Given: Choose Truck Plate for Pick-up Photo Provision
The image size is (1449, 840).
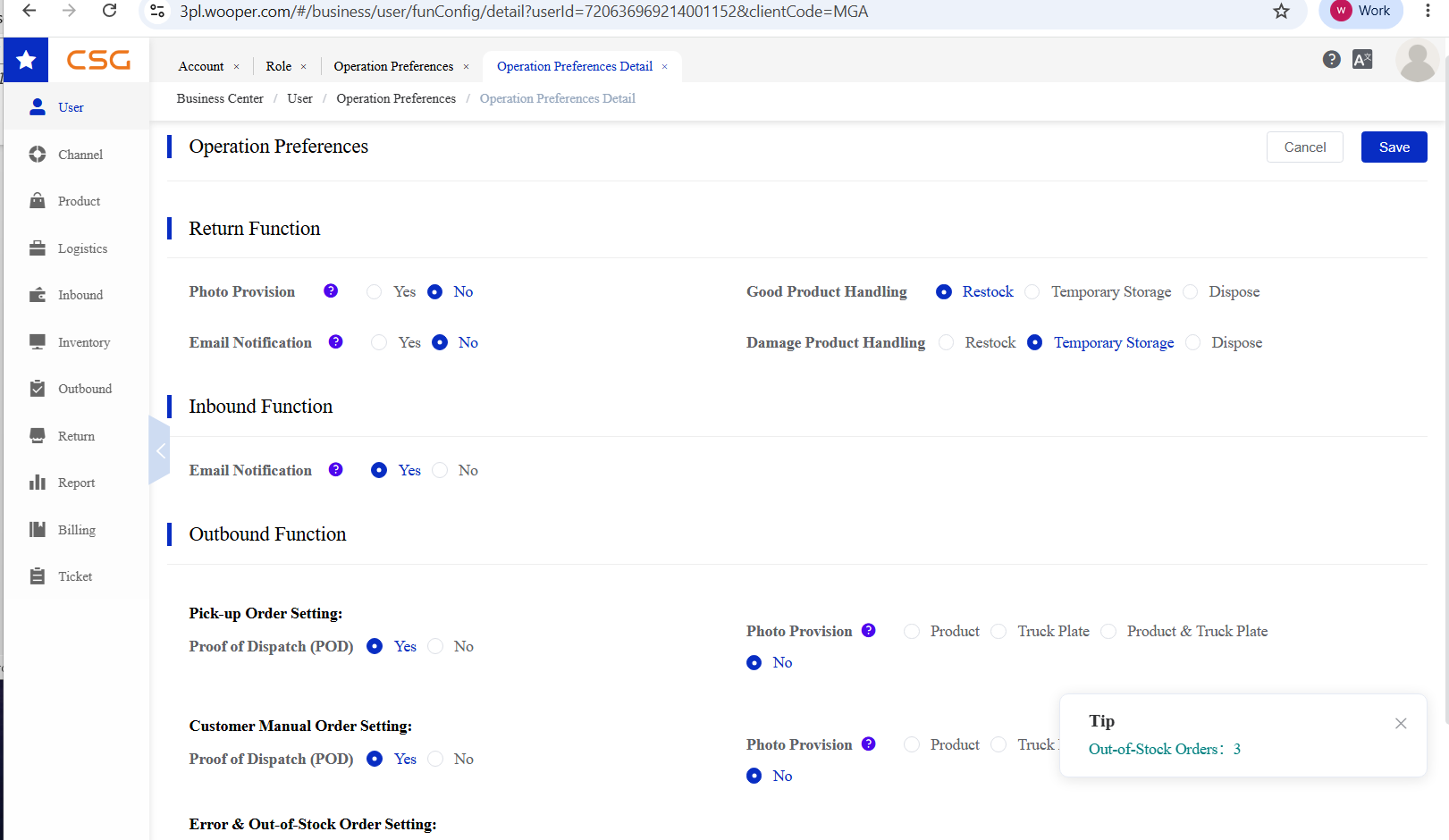Looking at the screenshot, I should coord(998,632).
